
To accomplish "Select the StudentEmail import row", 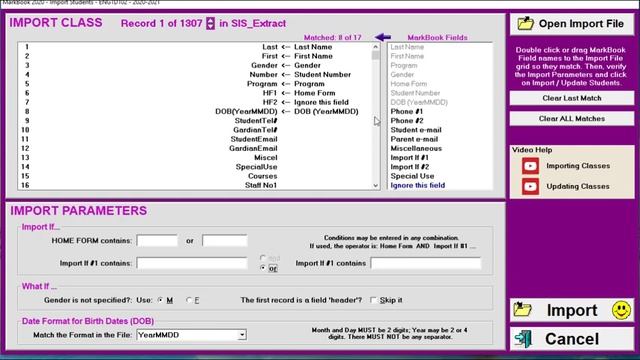I will [x=195, y=139].
